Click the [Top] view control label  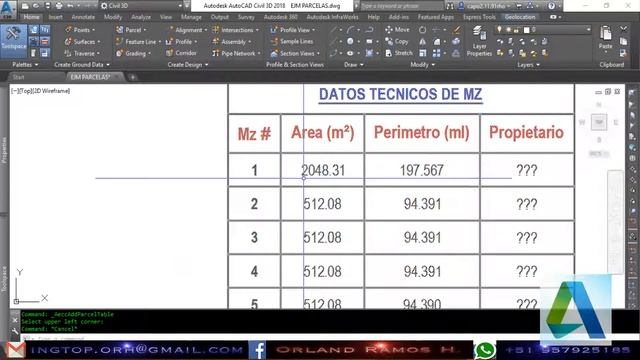tap(25, 91)
